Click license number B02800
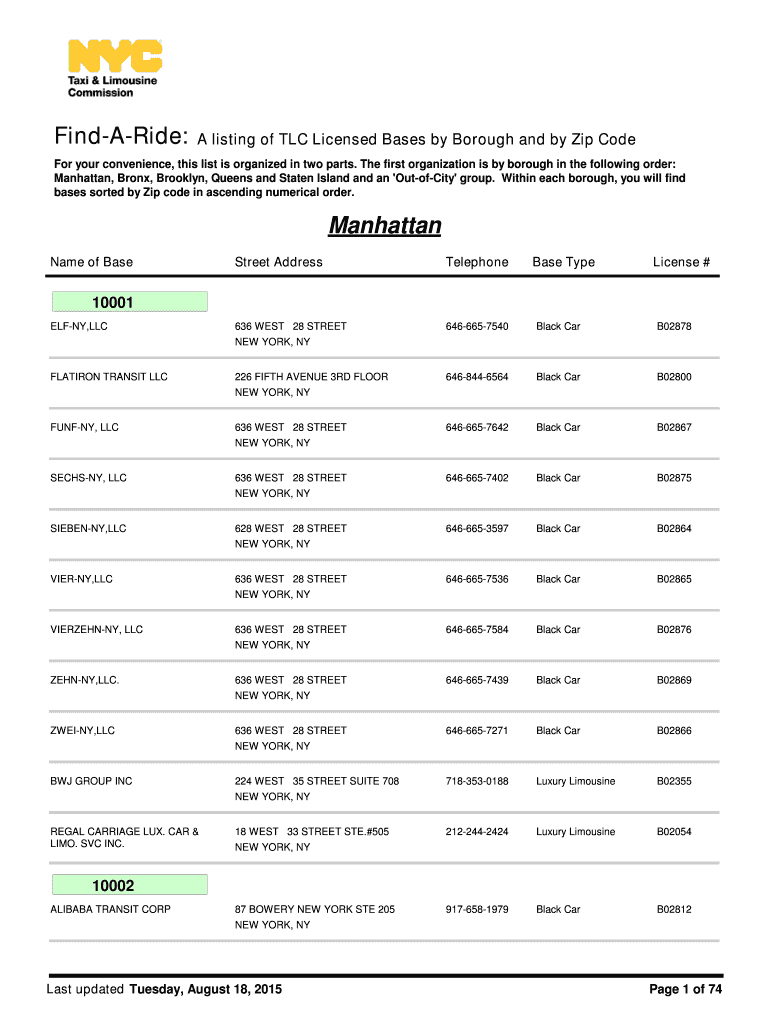 [x=674, y=377]
